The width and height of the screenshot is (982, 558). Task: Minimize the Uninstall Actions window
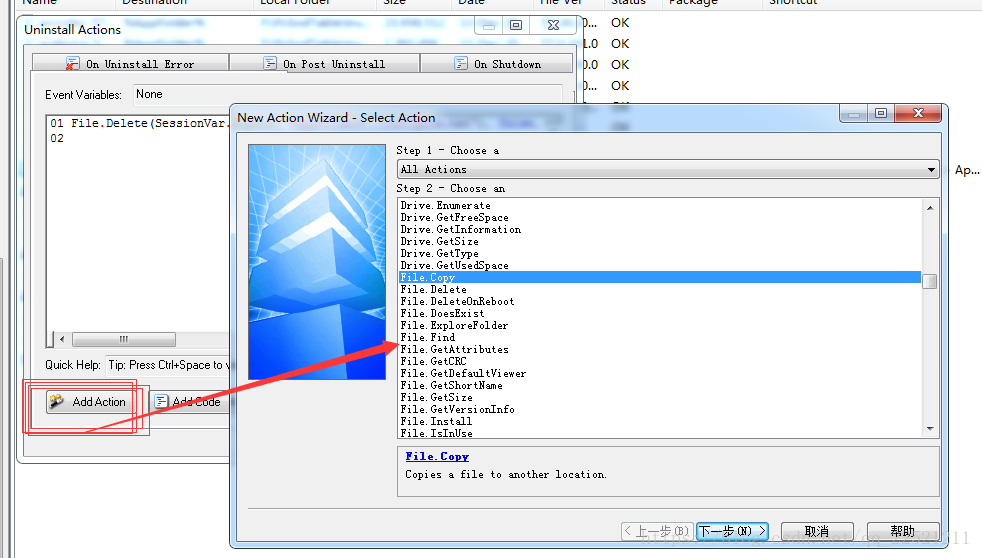[488, 26]
